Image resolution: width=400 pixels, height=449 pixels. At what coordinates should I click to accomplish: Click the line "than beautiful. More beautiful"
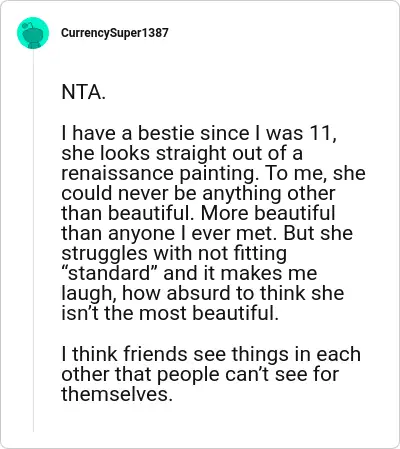point(198,213)
